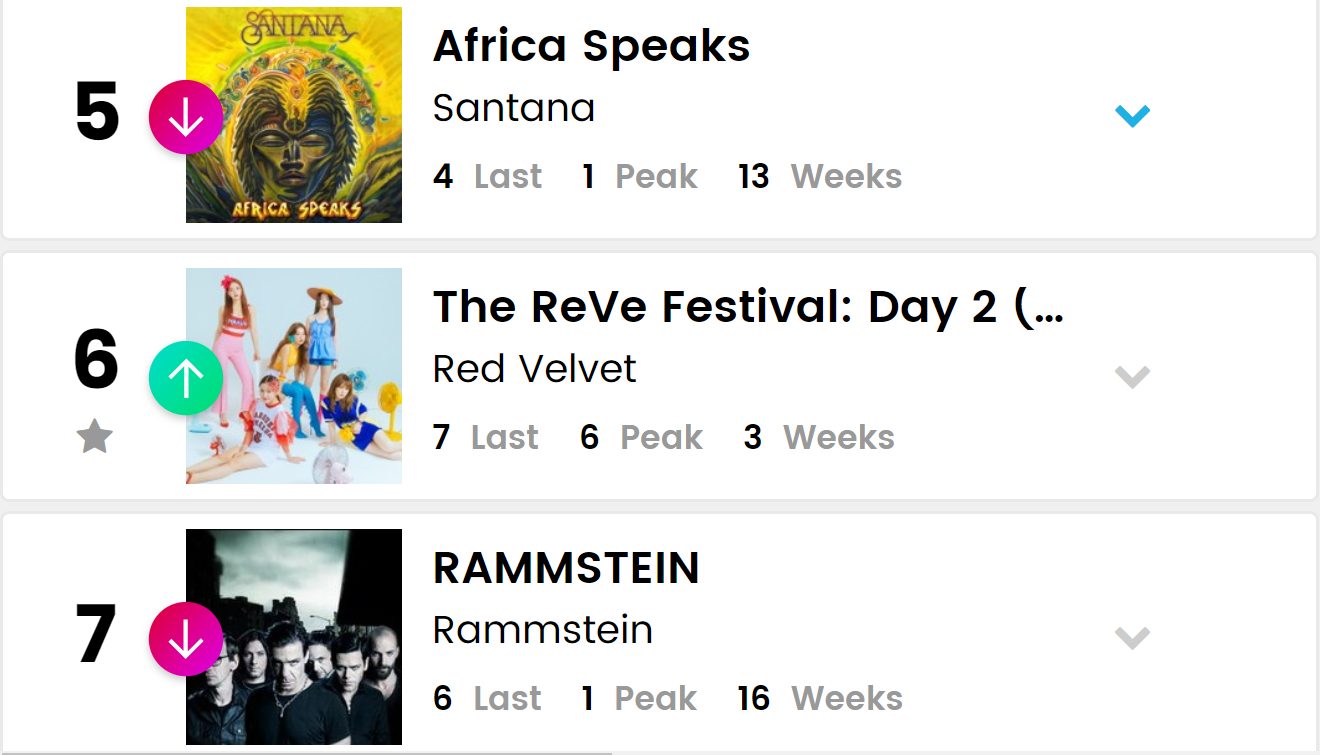
Task: Click the RAMMSTEIN album title
Action: pyautogui.click(x=566, y=568)
